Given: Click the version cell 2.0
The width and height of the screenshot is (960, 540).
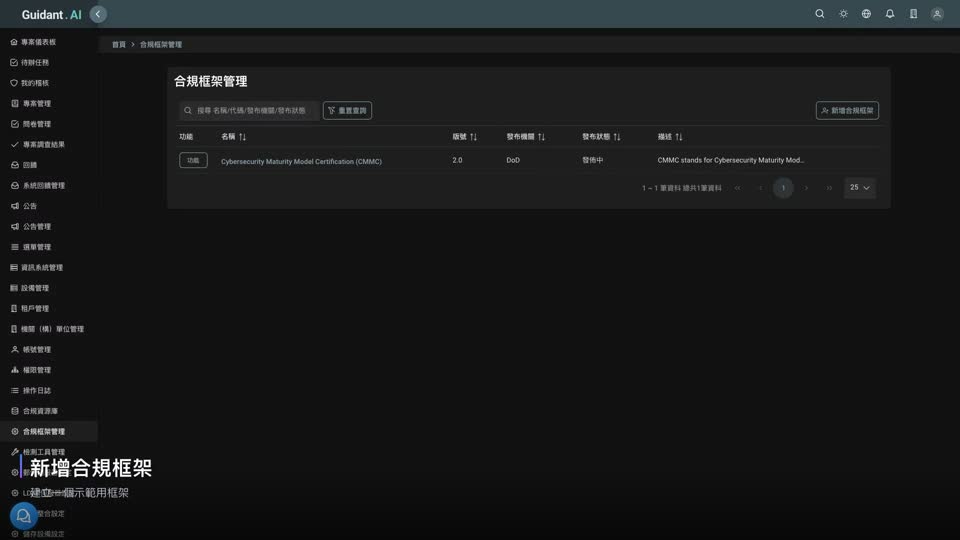Looking at the screenshot, I should (x=457, y=160).
